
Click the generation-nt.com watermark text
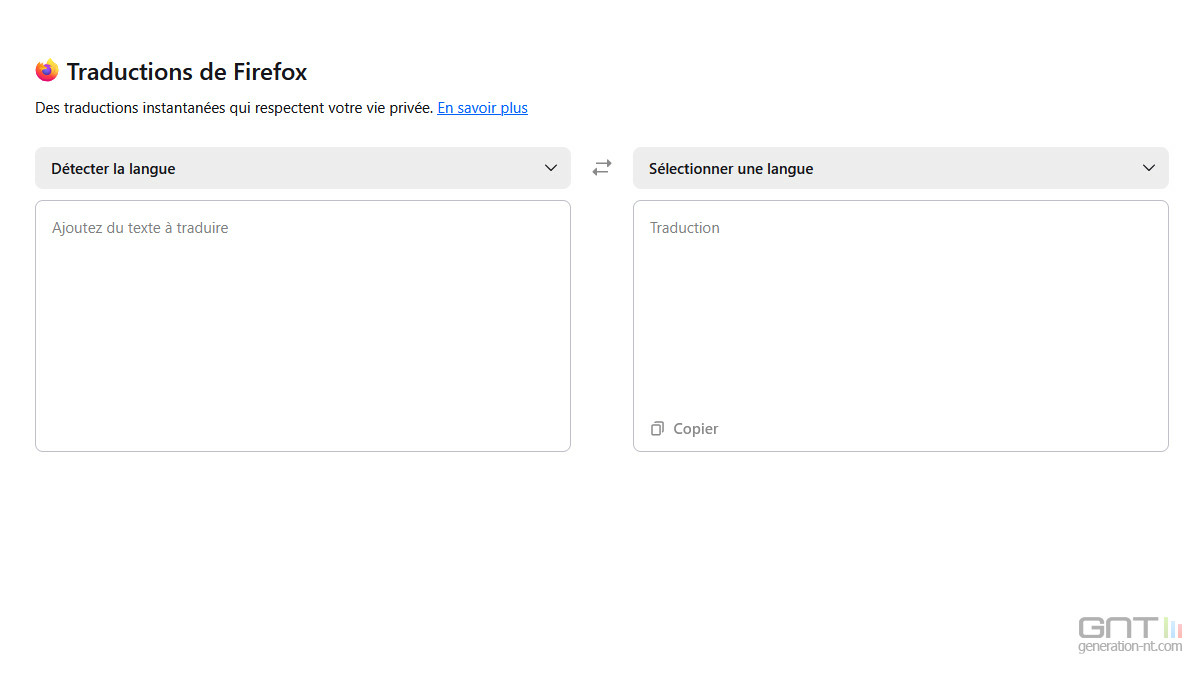tap(1130, 646)
